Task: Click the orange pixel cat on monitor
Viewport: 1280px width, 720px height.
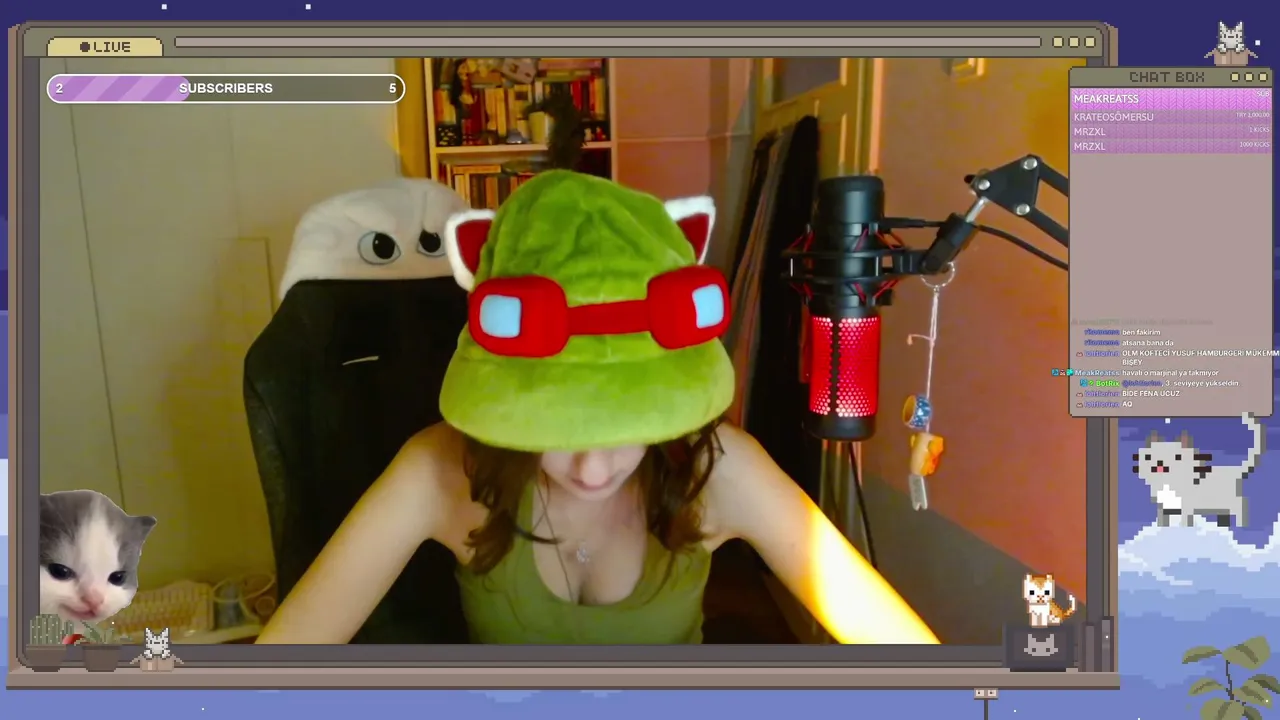Action: coord(1047,600)
